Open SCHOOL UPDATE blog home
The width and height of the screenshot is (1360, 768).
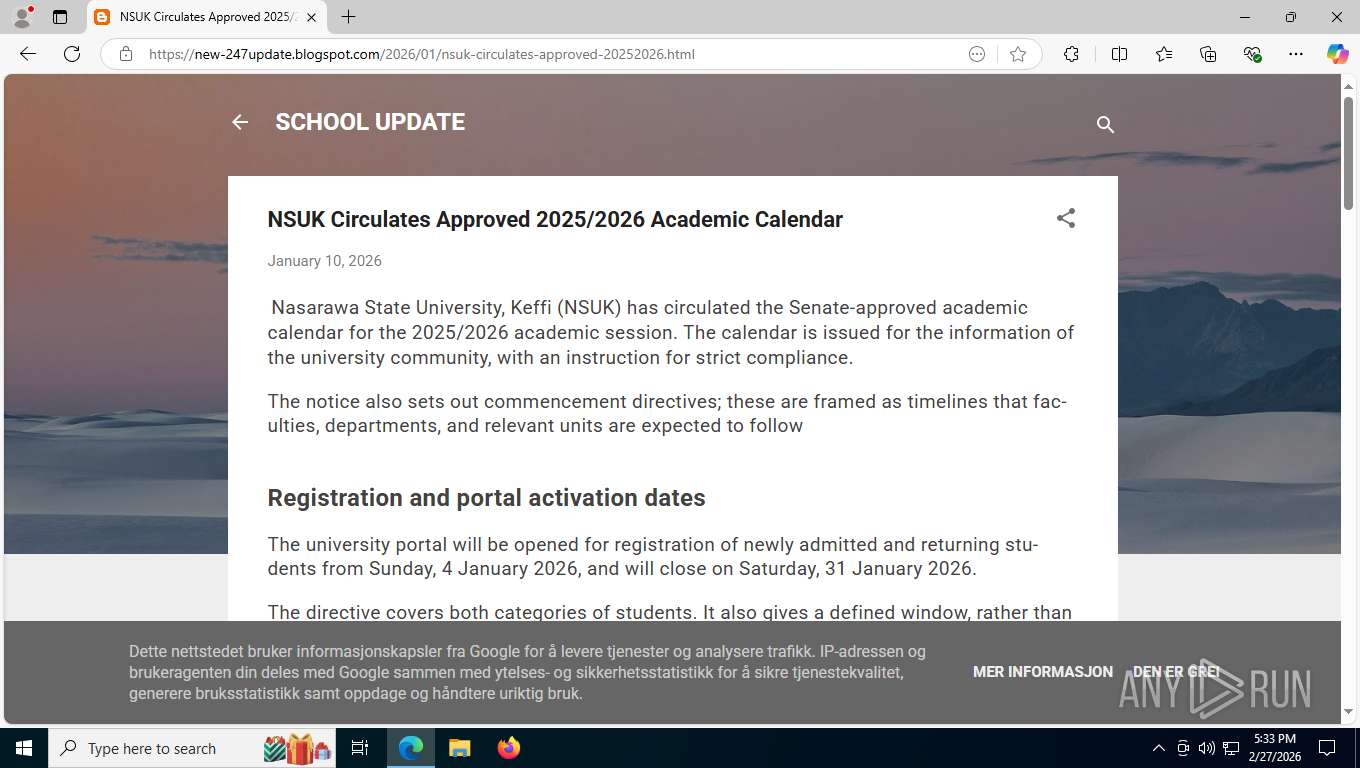(370, 122)
